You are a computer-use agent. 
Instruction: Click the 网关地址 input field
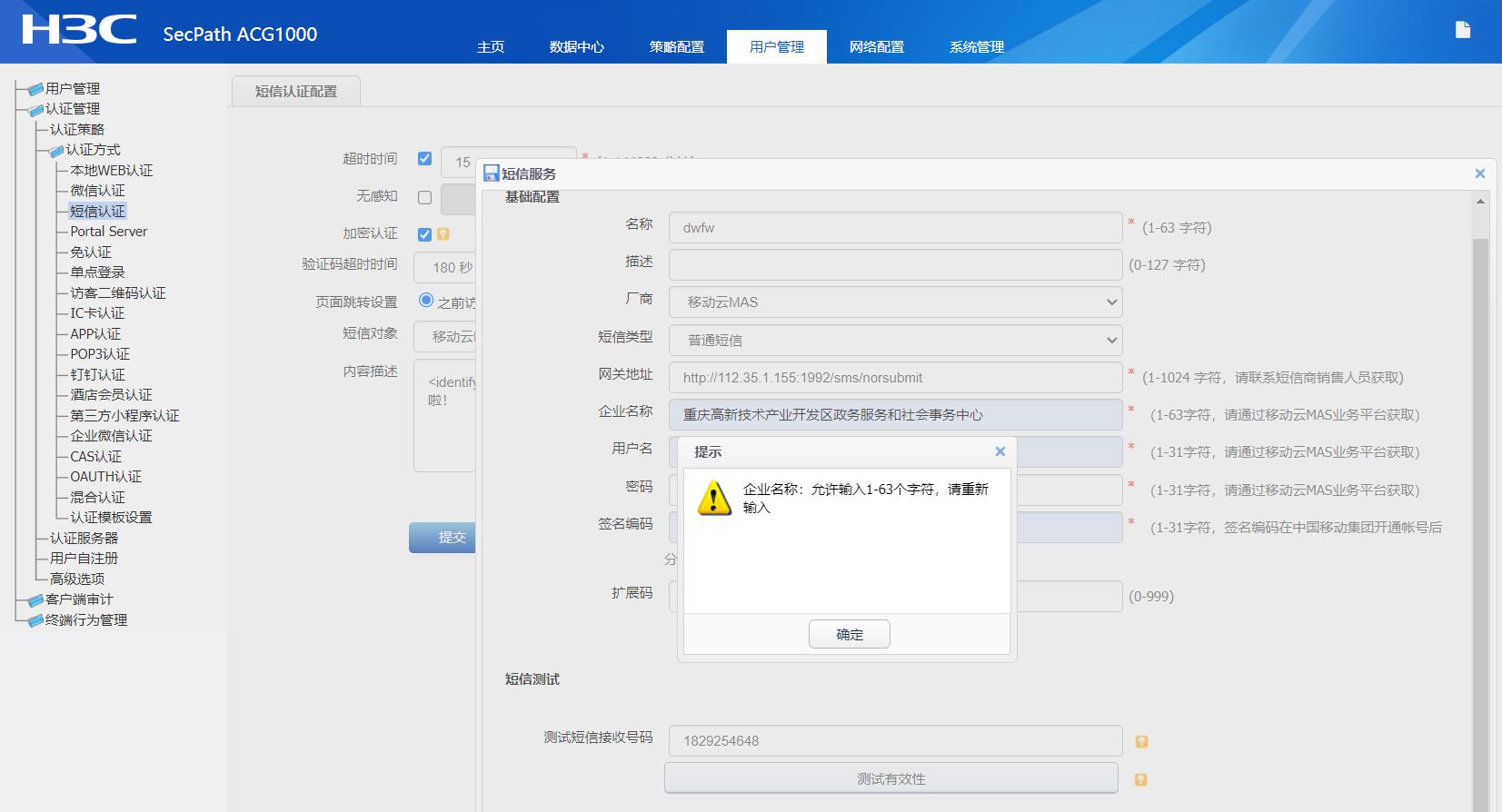pyautogui.click(x=895, y=378)
